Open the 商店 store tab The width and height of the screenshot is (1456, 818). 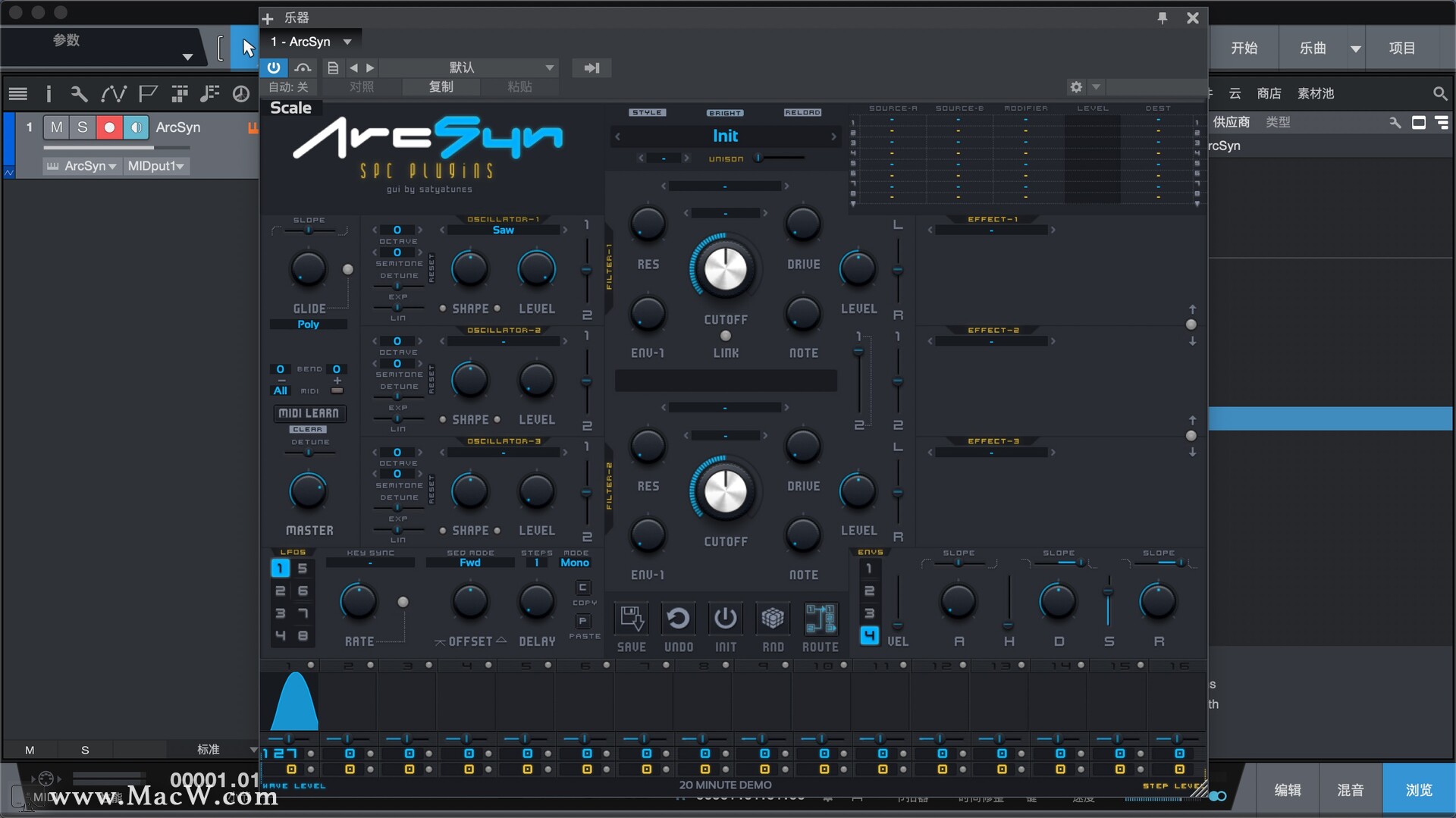coord(1269,93)
